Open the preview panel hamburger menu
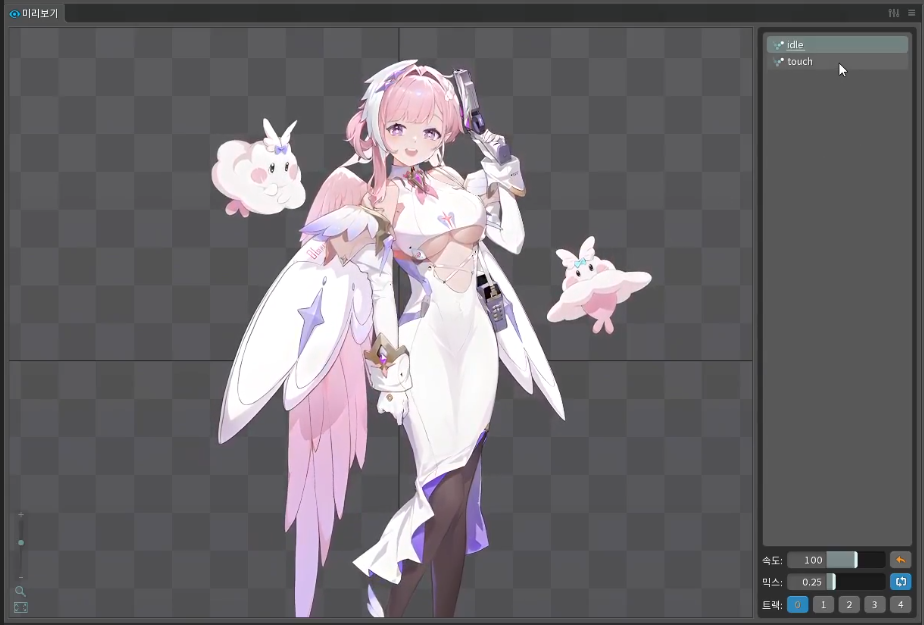Image resolution: width=924 pixels, height=625 pixels. tap(912, 13)
